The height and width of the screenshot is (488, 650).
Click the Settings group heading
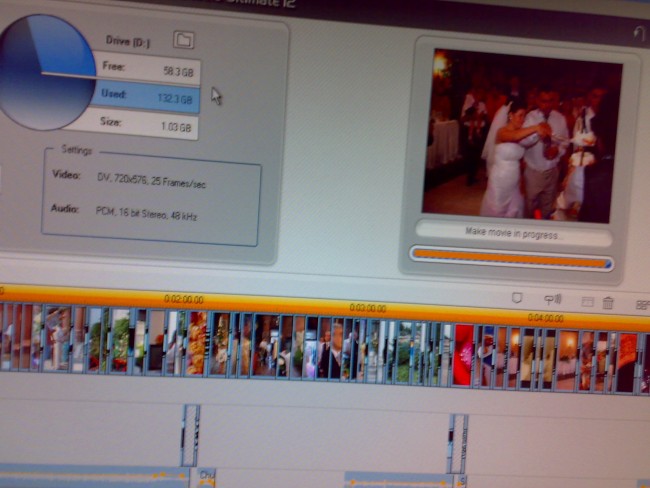point(76,150)
